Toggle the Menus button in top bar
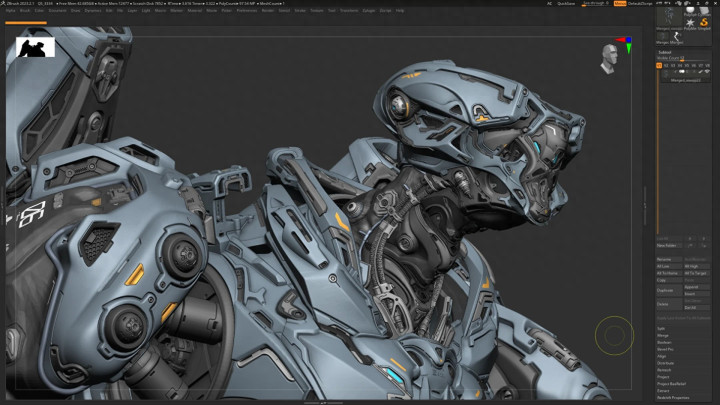Screen dimensions: 720x405 tap(620, 3)
